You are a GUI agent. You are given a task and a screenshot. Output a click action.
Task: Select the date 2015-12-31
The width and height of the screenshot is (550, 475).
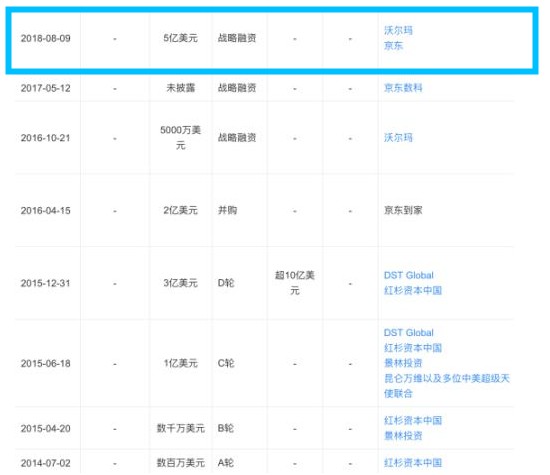46,283
